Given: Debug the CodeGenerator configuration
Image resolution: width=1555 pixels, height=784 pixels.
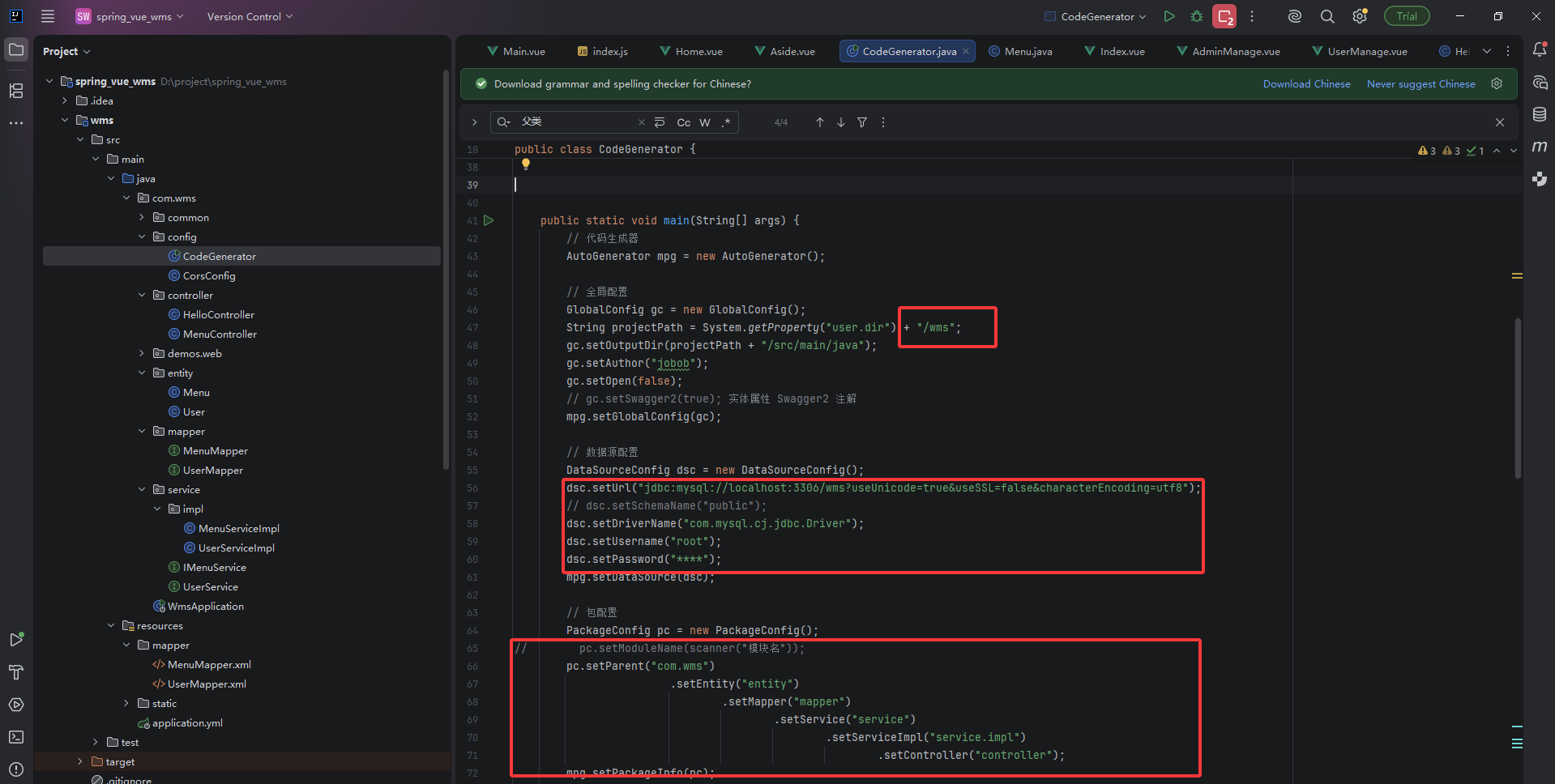Looking at the screenshot, I should pyautogui.click(x=1197, y=16).
